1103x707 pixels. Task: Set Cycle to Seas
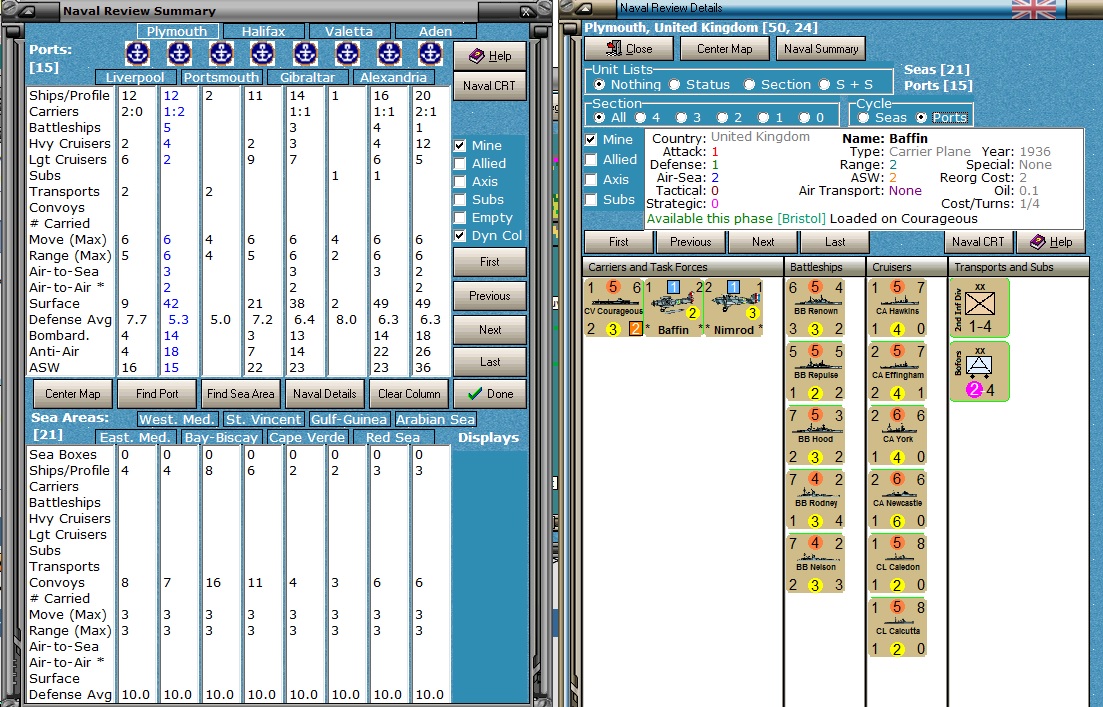coord(863,117)
